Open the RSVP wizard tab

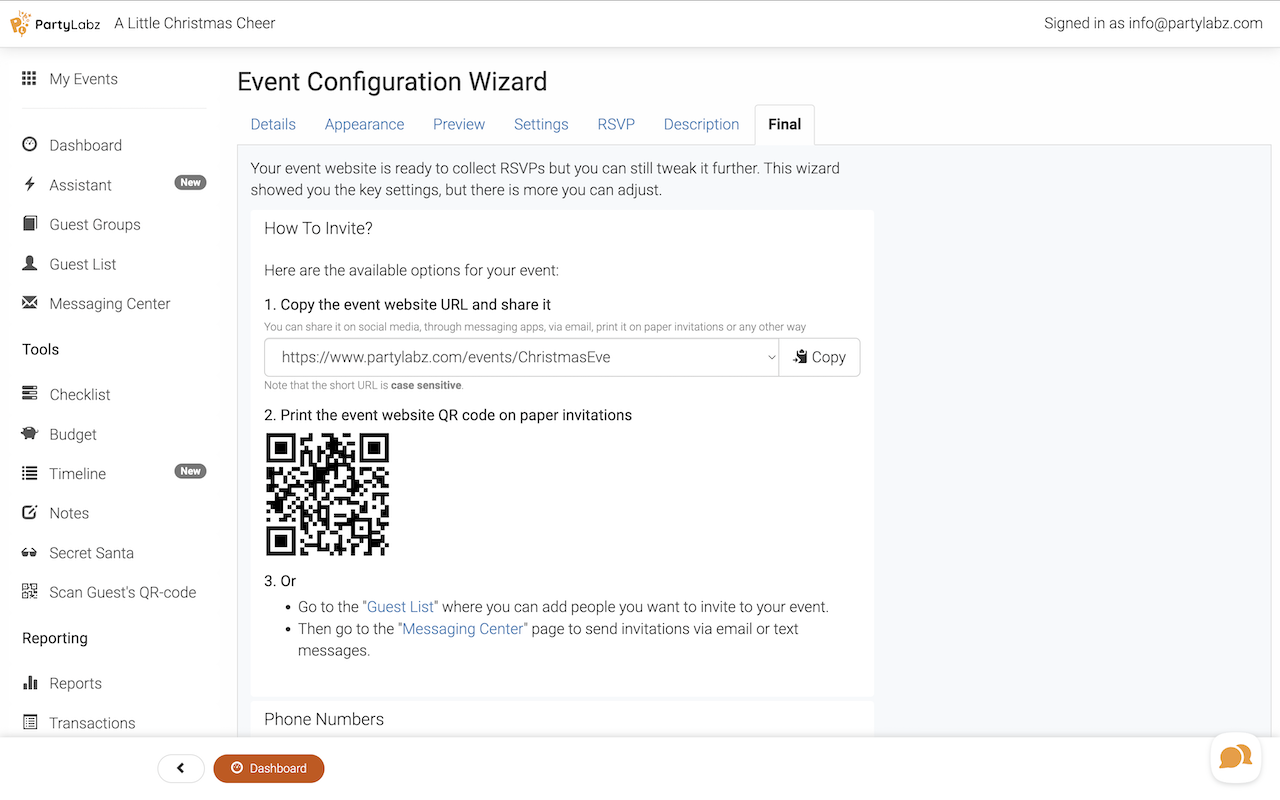[616, 124]
